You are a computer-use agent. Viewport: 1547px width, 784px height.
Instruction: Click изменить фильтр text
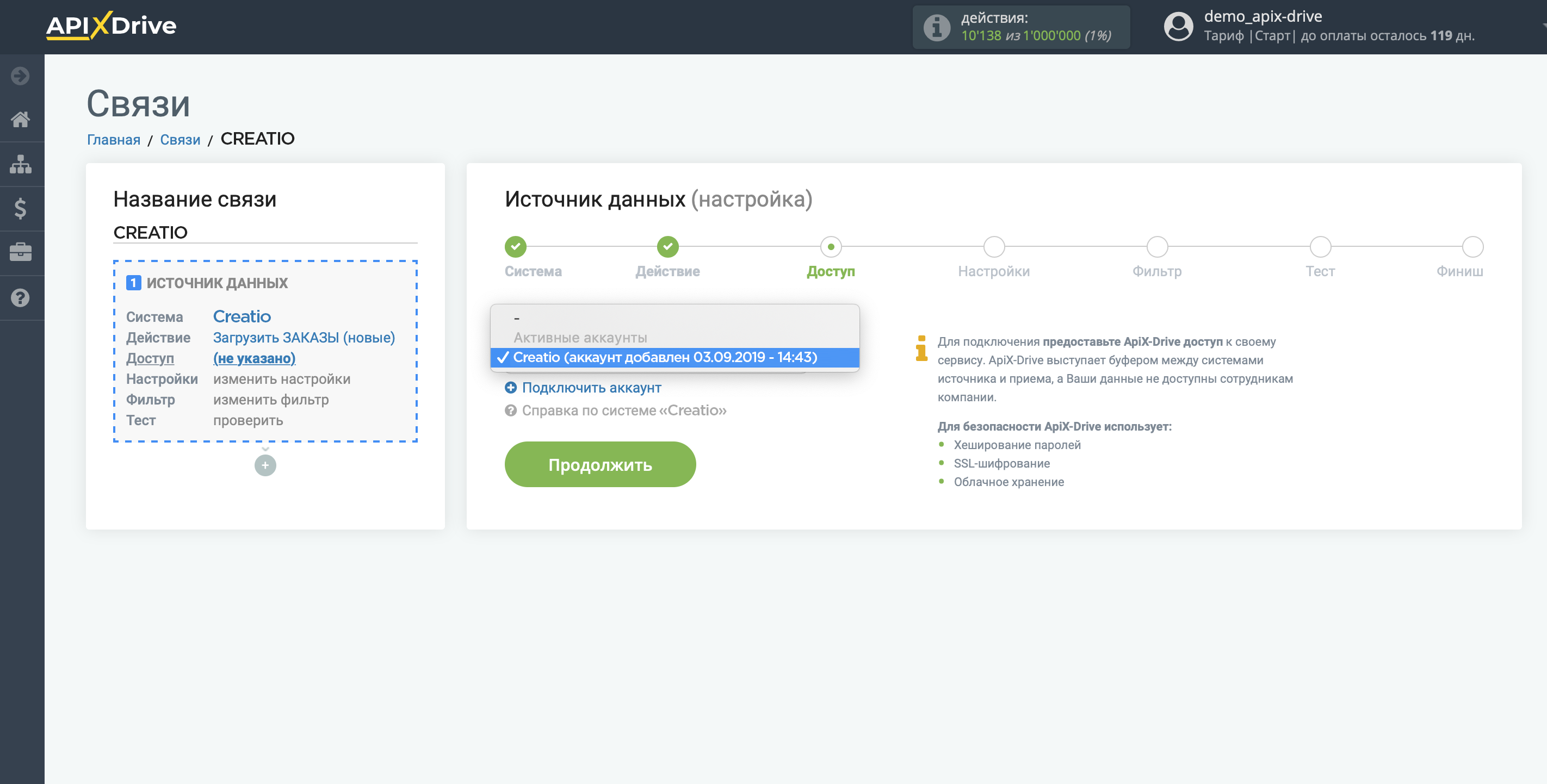271,400
